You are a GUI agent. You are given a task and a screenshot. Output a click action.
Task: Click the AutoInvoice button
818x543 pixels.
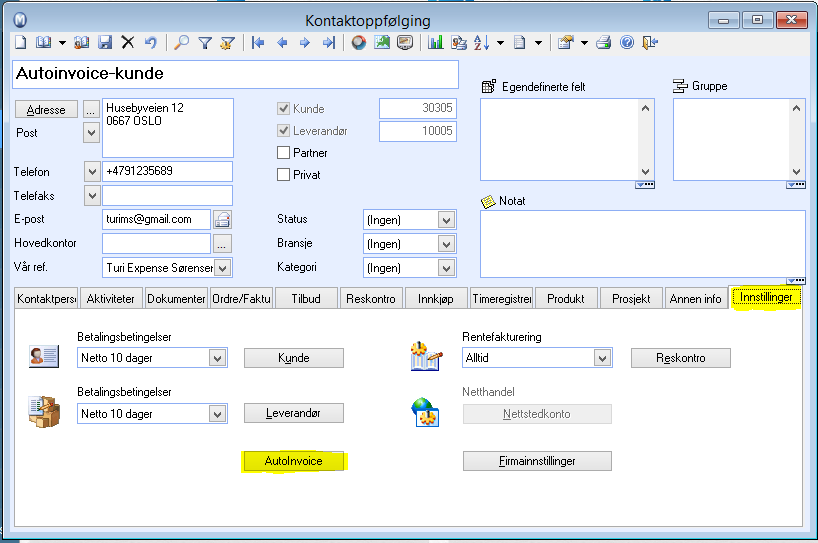[293, 461]
